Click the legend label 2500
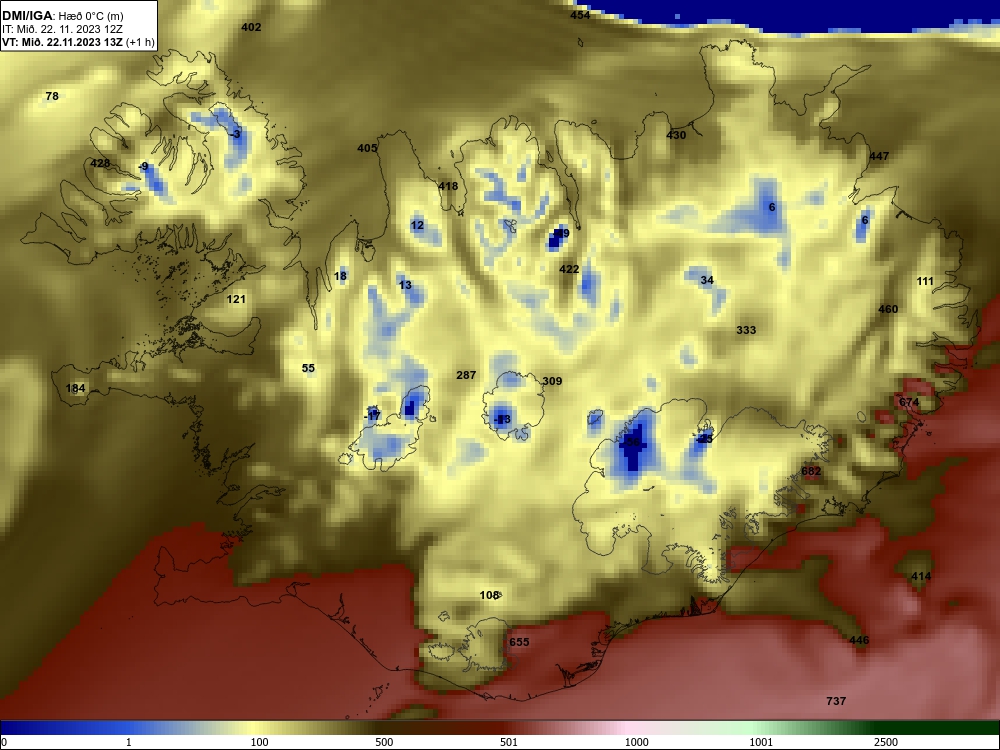1000x750 pixels. point(886,742)
